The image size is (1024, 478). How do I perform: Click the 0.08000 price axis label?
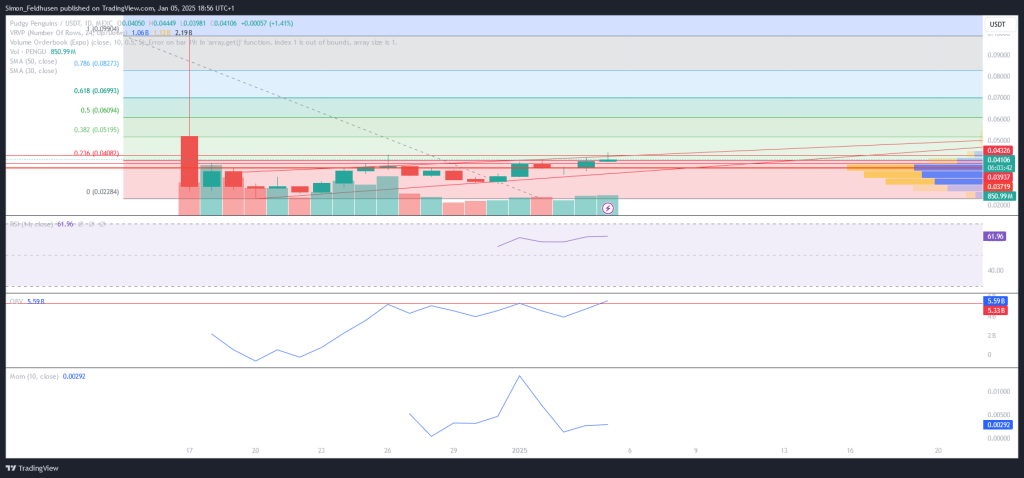[x=997, y=76]
